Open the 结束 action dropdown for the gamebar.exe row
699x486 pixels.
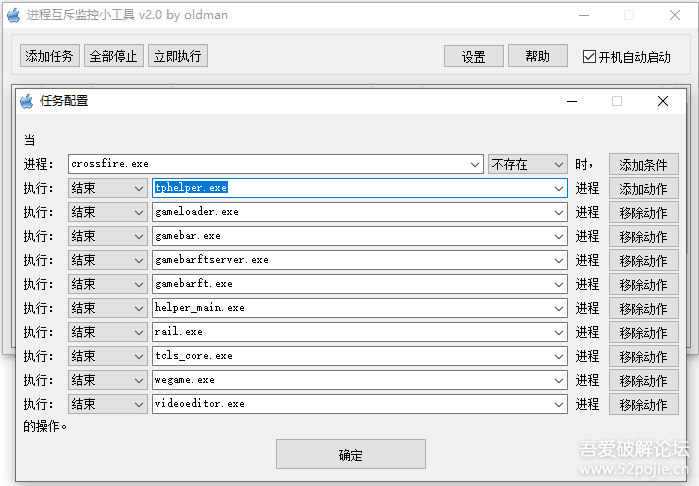click(108, 236)
